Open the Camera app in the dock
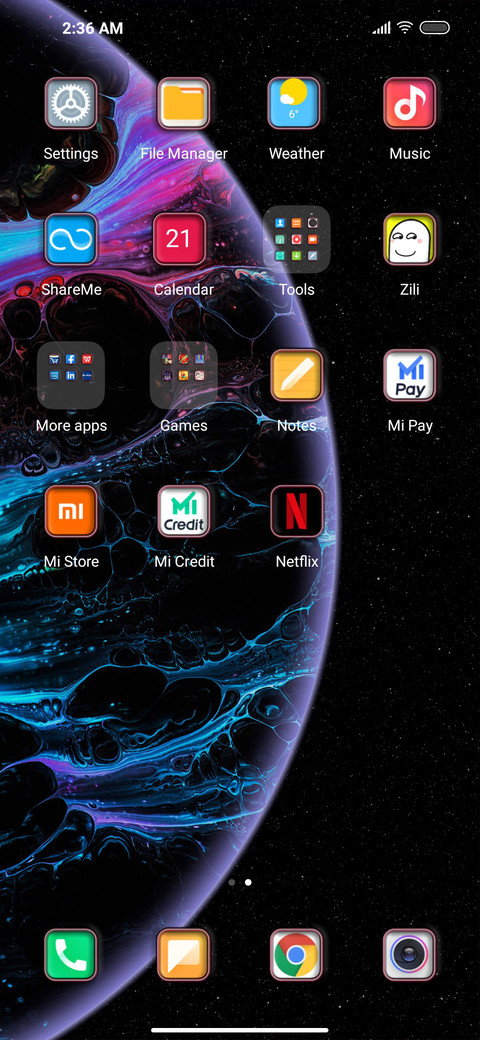The height and width of the screenshot is (1040, 480). (x=410, y=954)
